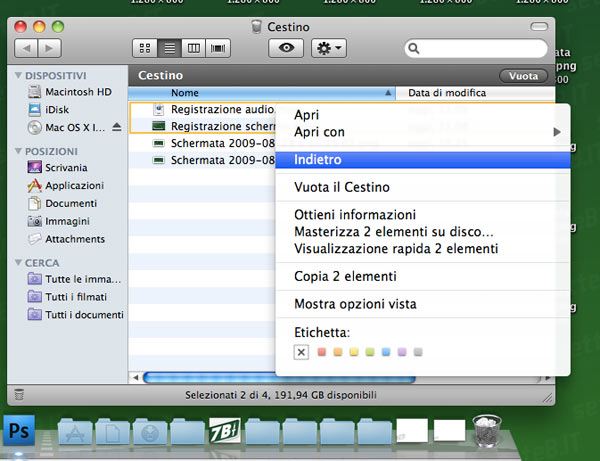Choose Indietro to restore items

pyautogui.click(x=423, y=160)
